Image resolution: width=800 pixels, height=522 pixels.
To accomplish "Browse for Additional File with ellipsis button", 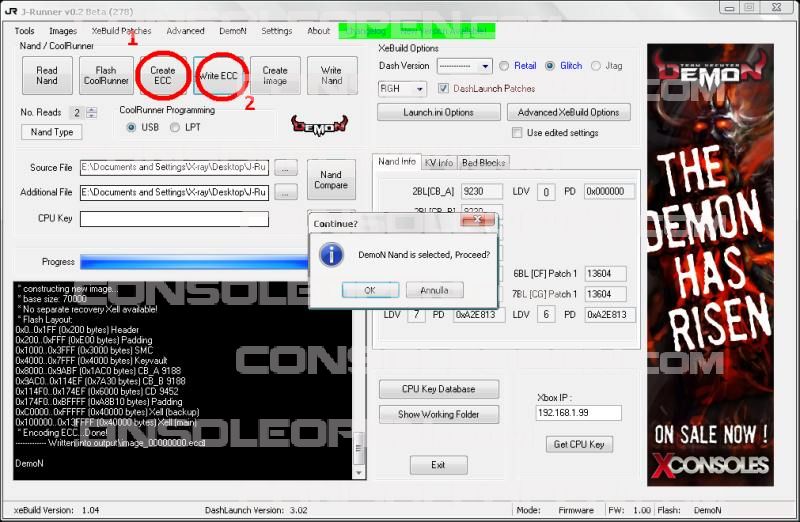I will coord(286,192).
